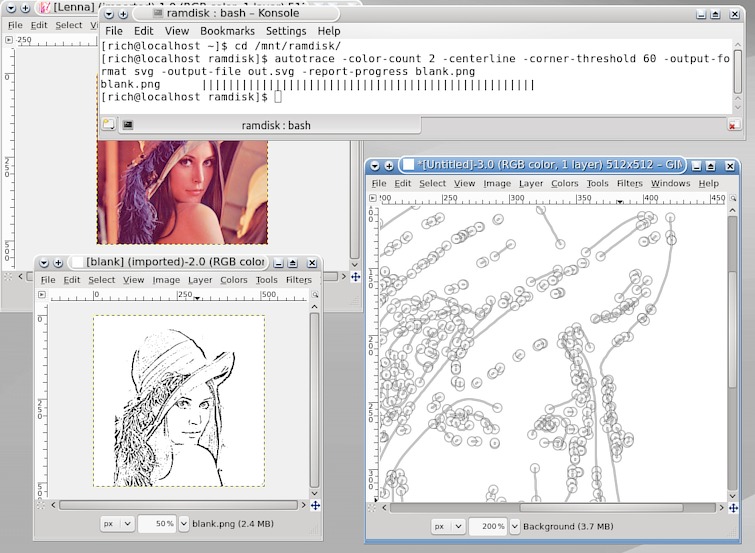Click 'Background (3.7 MB)' status text

(568, 527)
